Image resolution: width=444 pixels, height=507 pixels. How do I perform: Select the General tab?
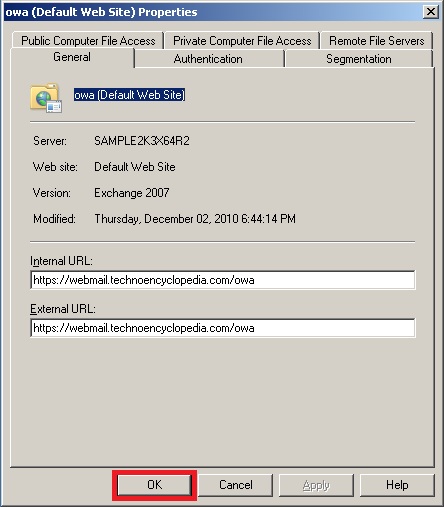click(x=72, y=57)
